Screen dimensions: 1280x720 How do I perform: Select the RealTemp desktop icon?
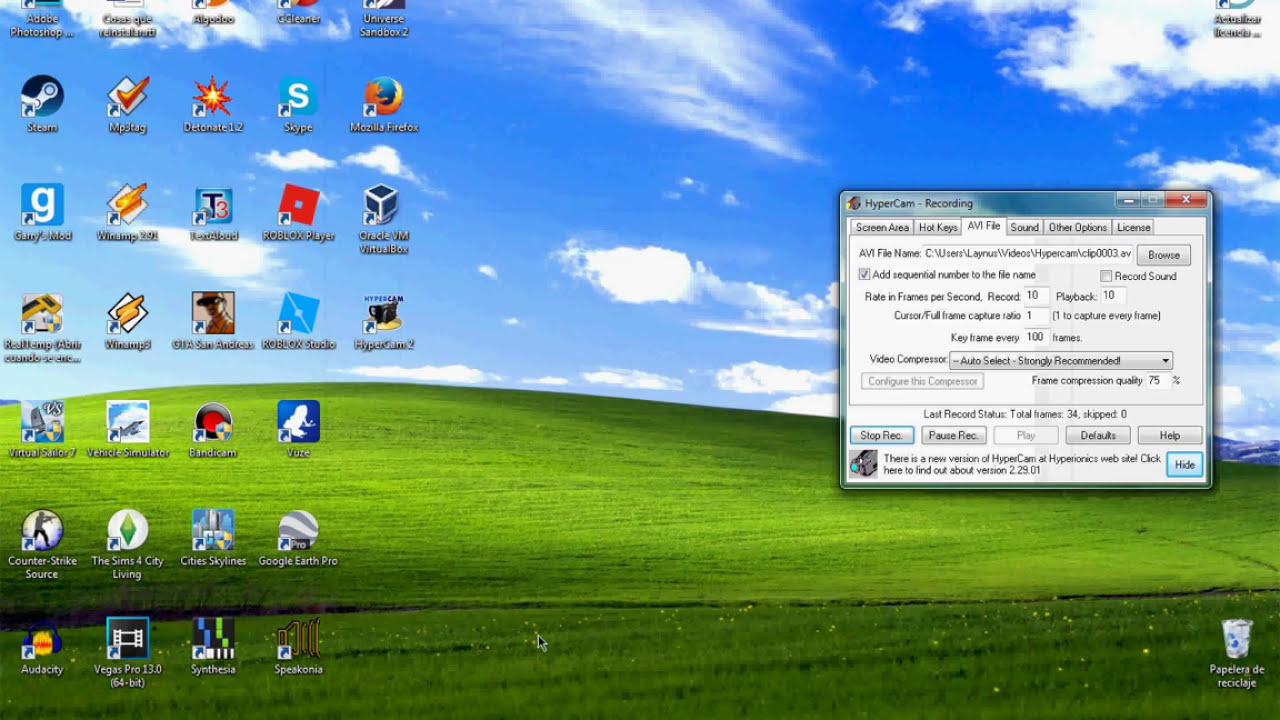42,327
